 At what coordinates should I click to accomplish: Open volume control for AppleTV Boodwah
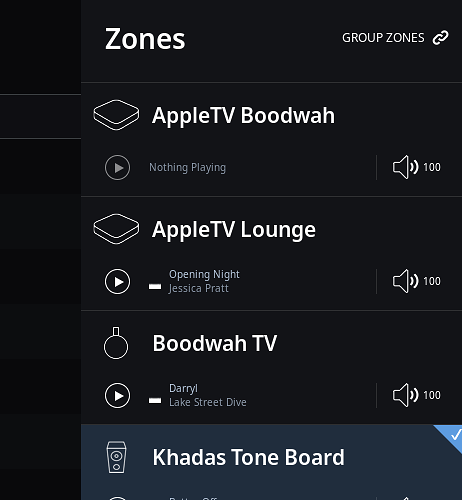[x=417, y=167]
